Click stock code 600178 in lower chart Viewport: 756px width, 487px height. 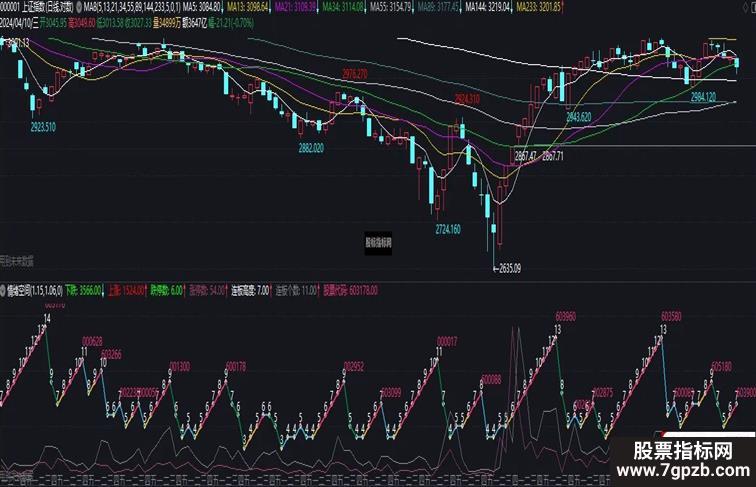[236, 367]
